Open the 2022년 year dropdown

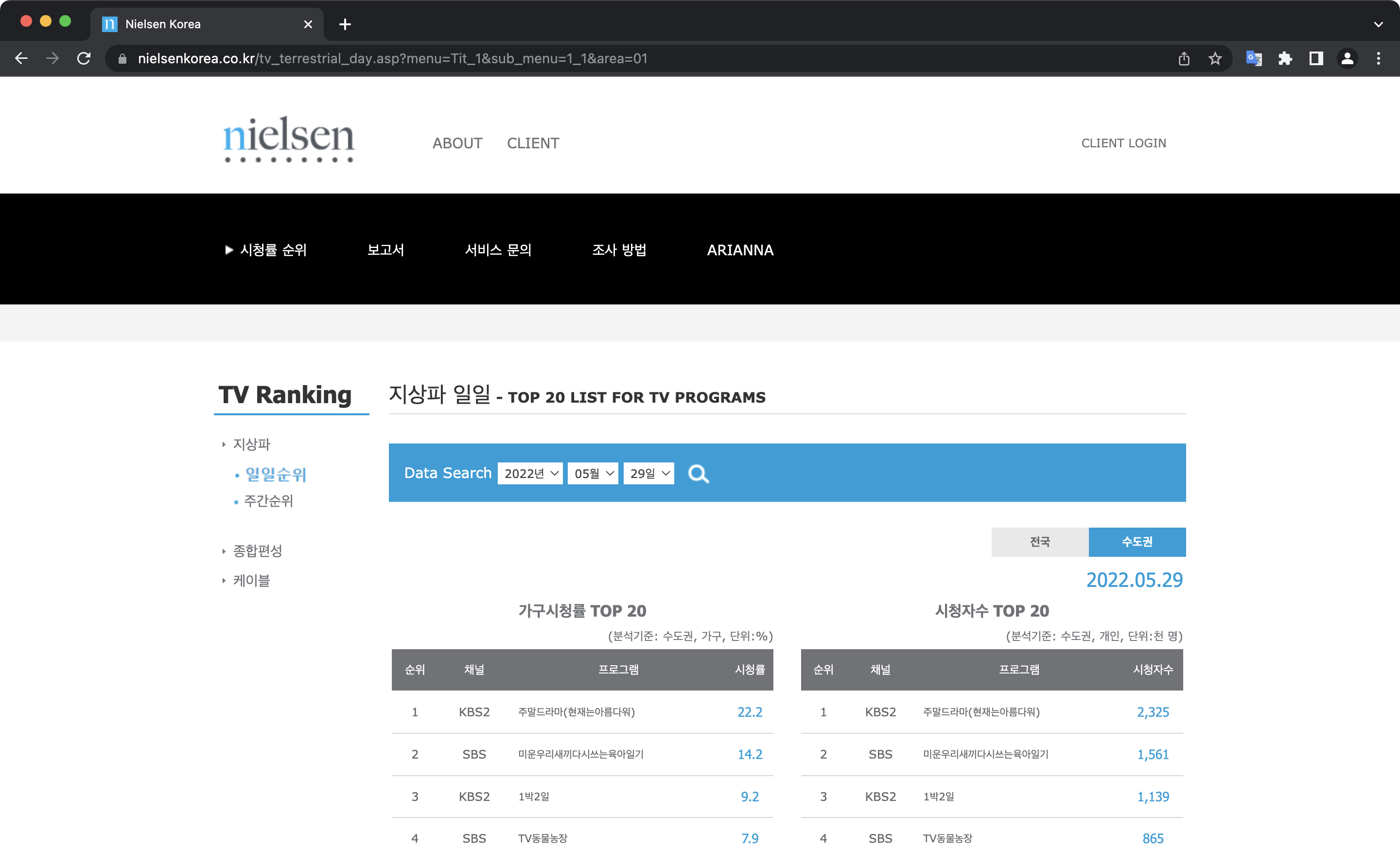coord(530,474)
